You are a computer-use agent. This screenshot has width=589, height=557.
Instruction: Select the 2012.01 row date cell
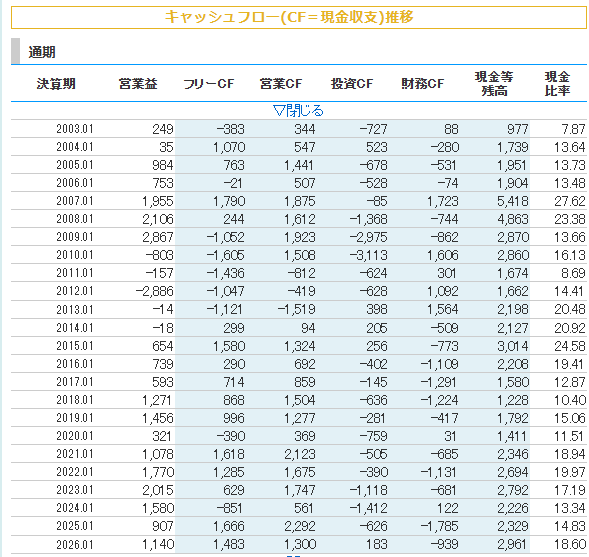point(74,291)
